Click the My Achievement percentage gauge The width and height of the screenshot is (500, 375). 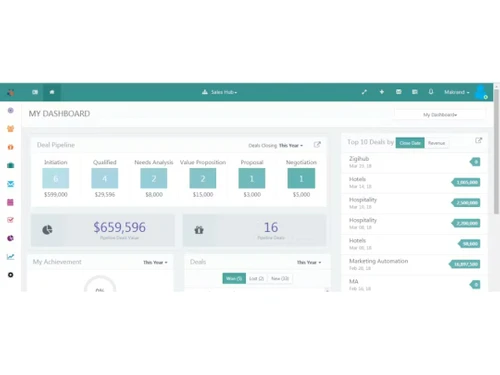(100, 284)
